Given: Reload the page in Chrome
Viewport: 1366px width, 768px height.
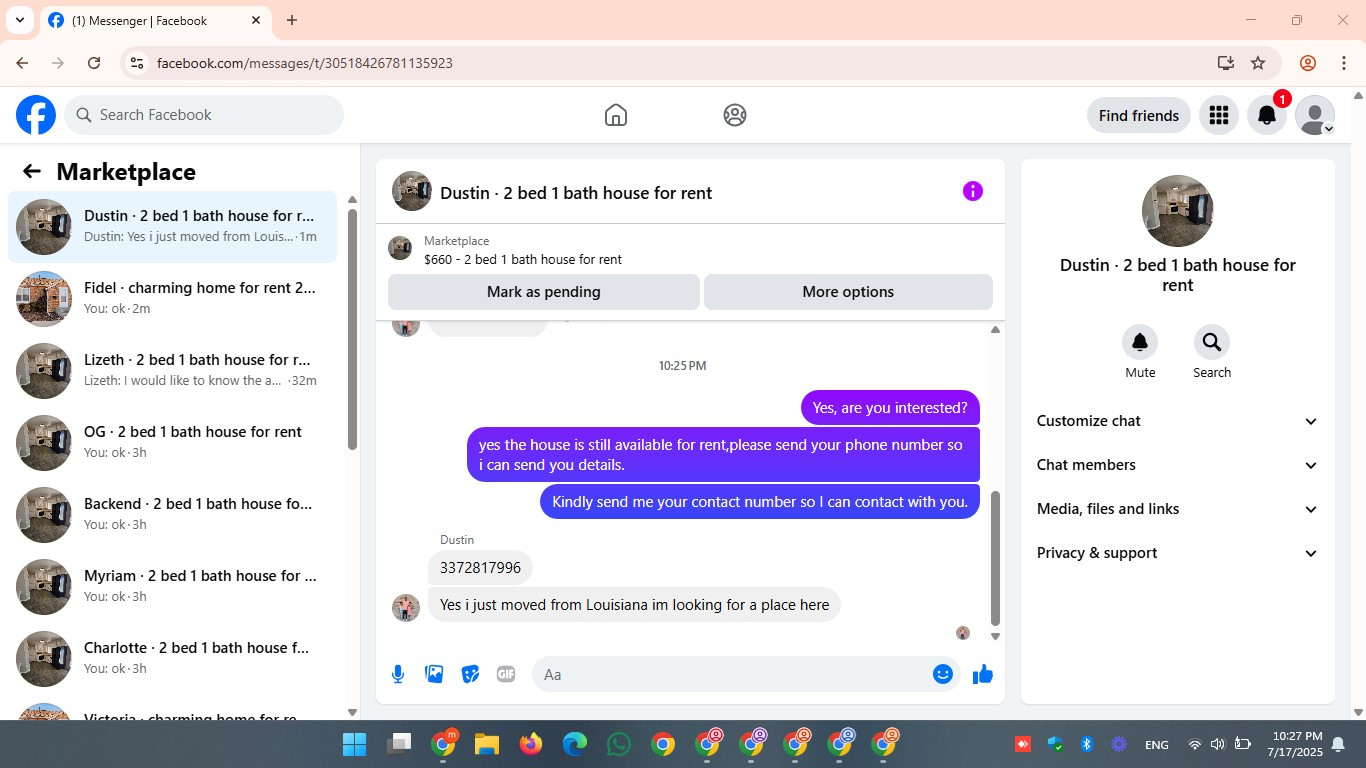Looking at the screenshot, I should click(94, 63).
